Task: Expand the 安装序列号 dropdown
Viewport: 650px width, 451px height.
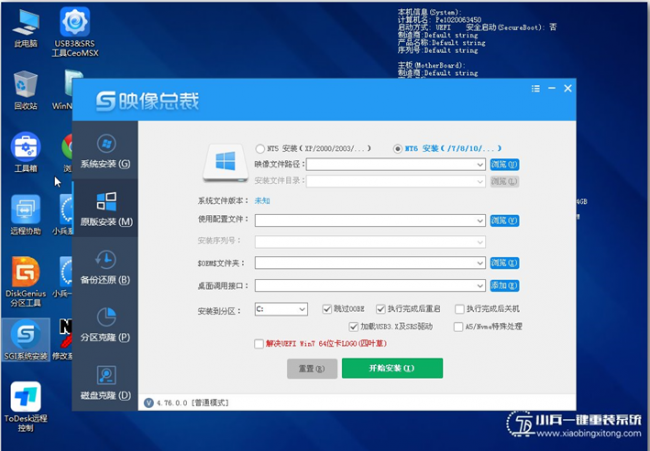Action: [480, 242]
